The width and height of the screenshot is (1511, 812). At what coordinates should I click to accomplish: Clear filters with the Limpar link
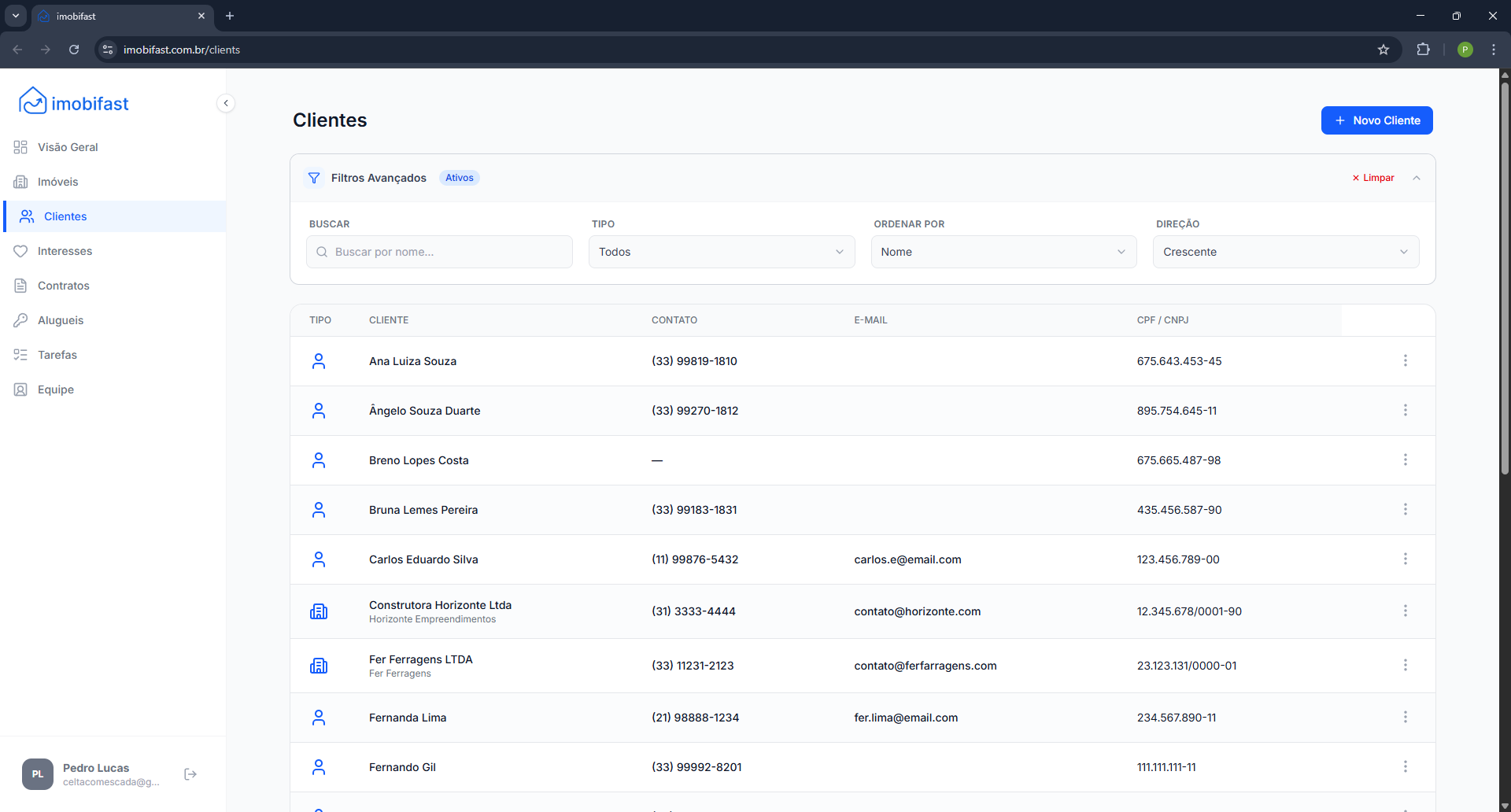(1373, 178)
